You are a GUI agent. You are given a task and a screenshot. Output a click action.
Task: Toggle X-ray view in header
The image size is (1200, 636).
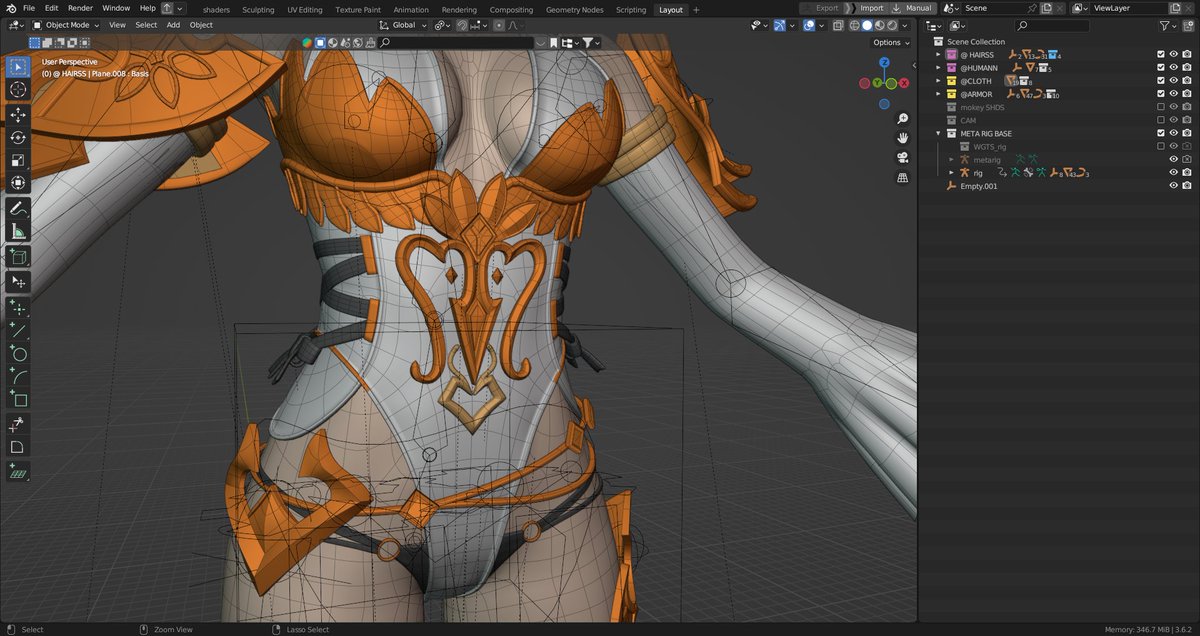click(836, 25)
